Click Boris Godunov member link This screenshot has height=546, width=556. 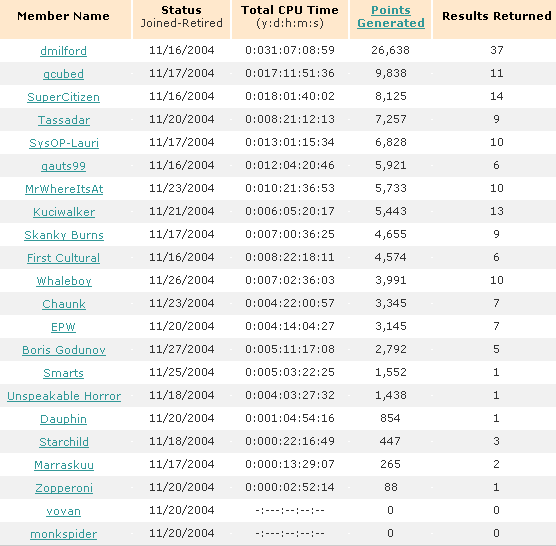64,350
